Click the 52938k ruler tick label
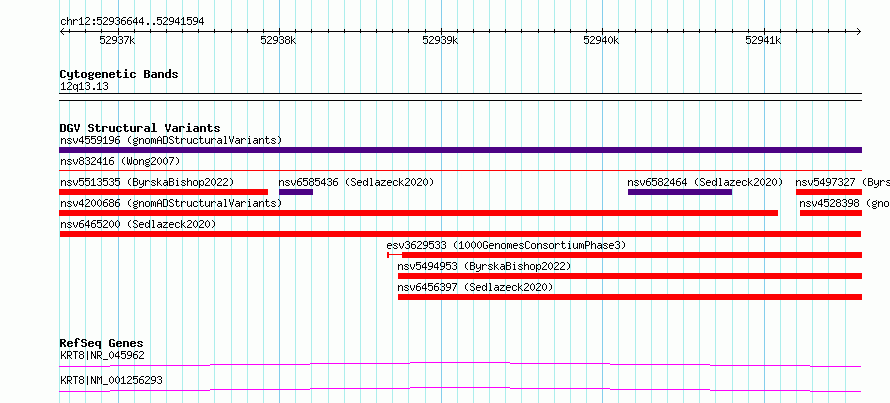 tap(278, 40)
